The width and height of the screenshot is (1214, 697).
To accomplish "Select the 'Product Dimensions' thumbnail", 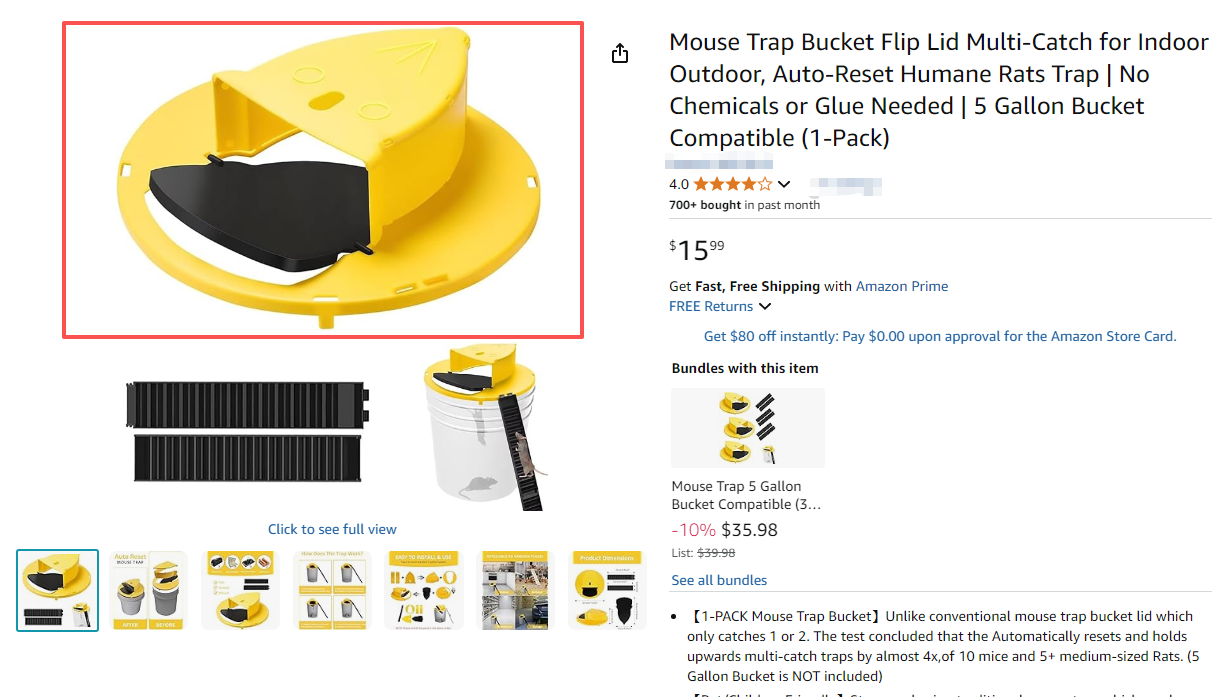I will tap(607, 590).
